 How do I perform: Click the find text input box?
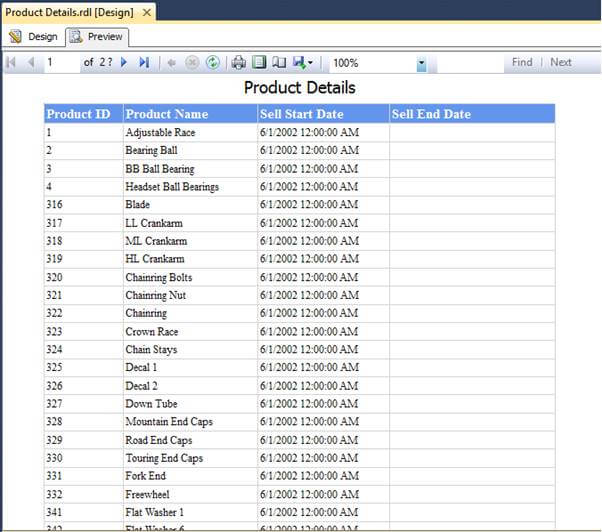point(470,63)
